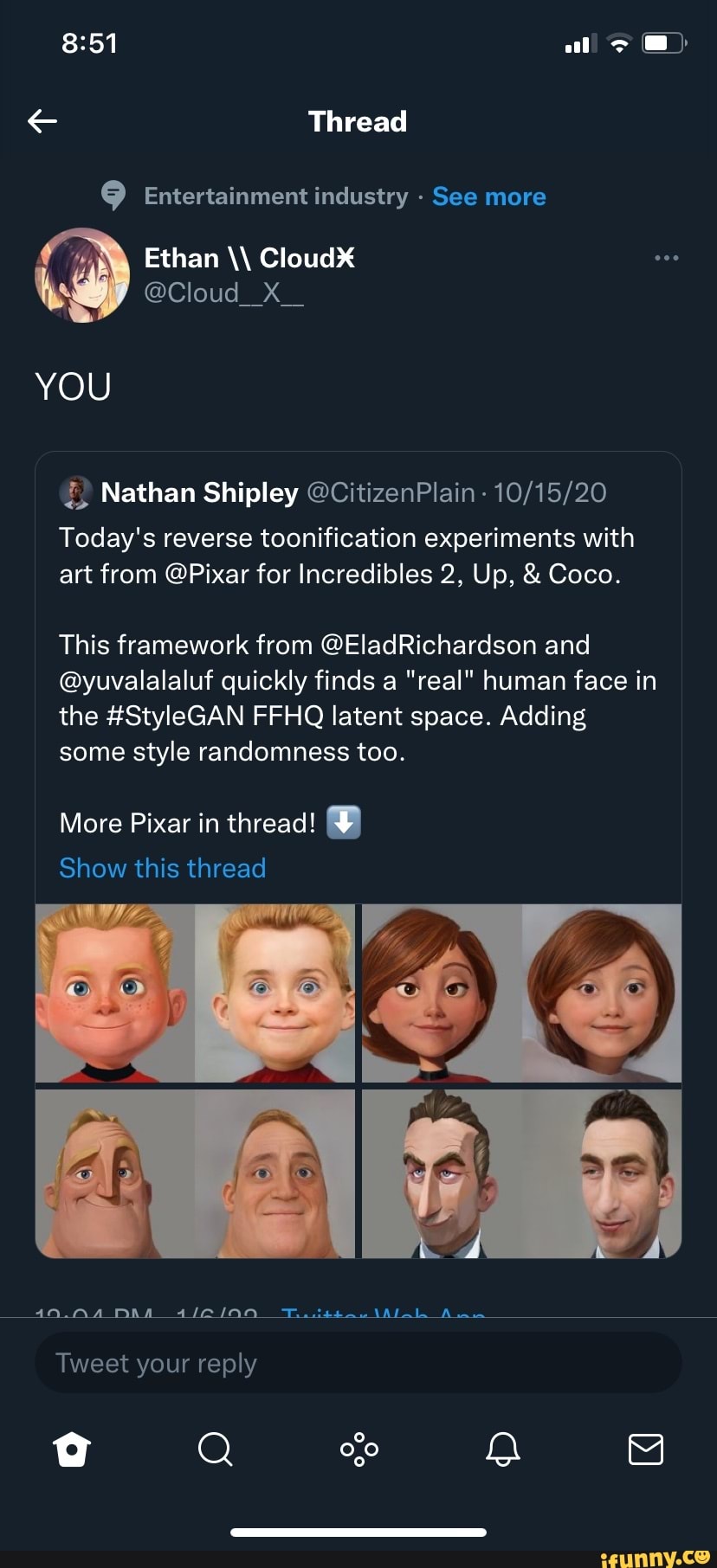Go to the Home tab icon
This screenshot has height=1568, width=717.
72,1449
